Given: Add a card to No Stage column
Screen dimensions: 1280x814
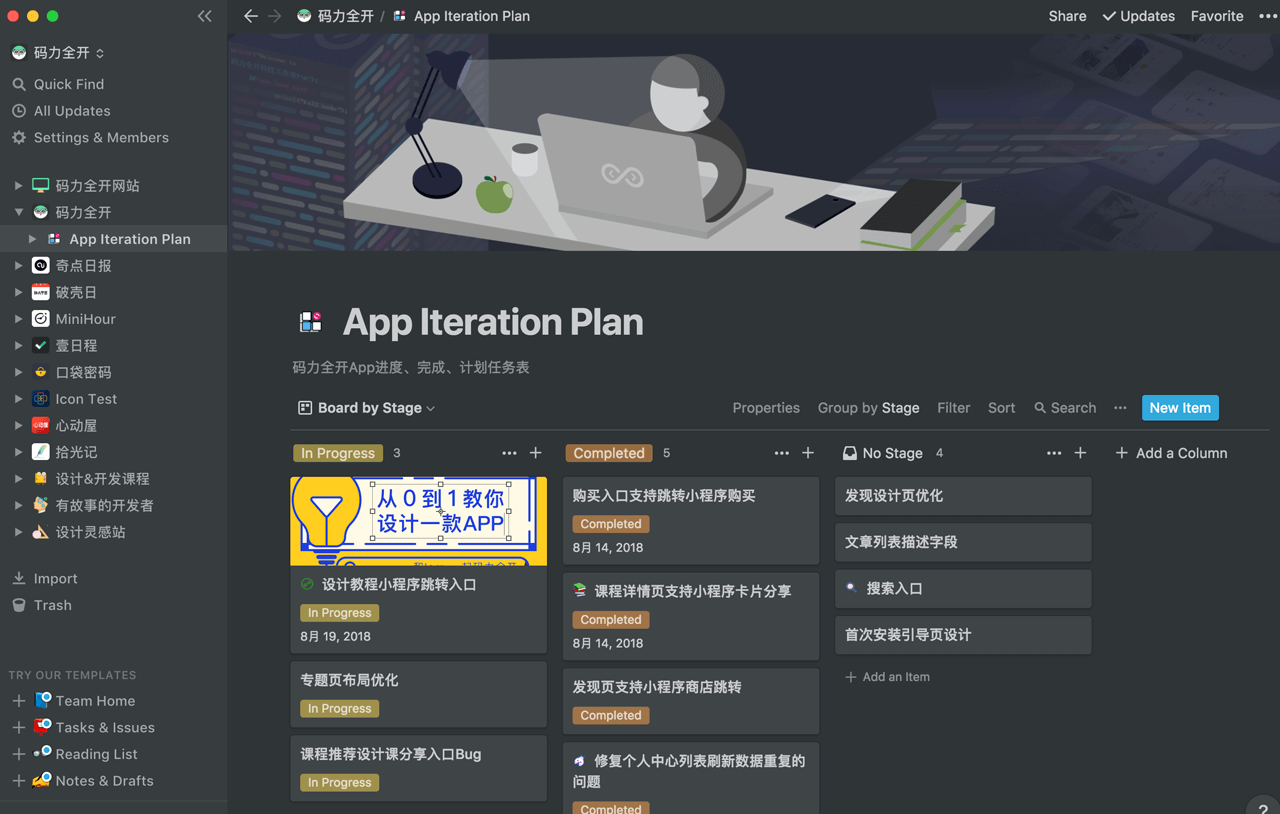Looking at the screenshot, I should tap(1080, 453).
